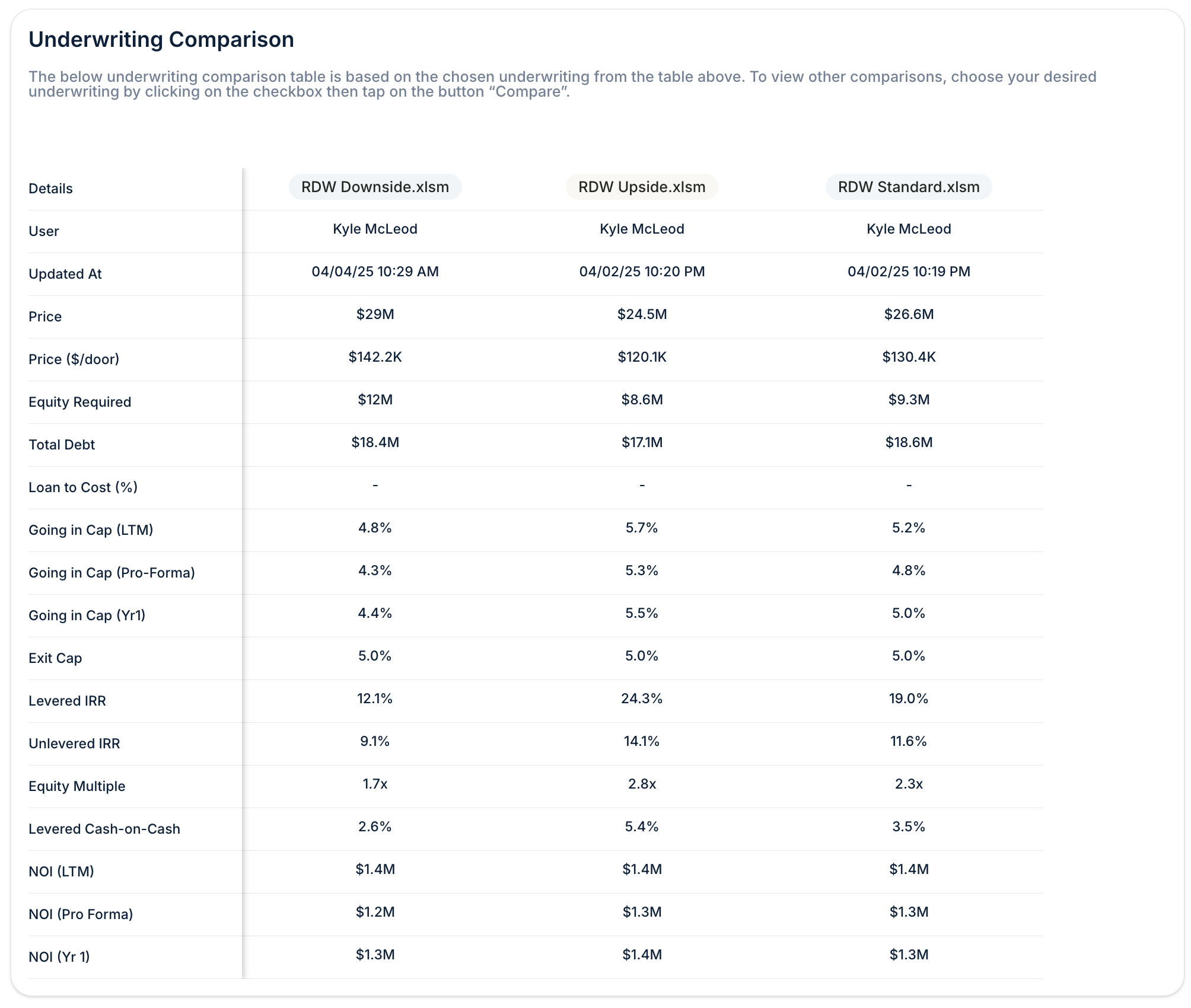Select the RDW Upside.xlsm file chip
Screen dimensions: 1191x1008
[x=642, y=187]
